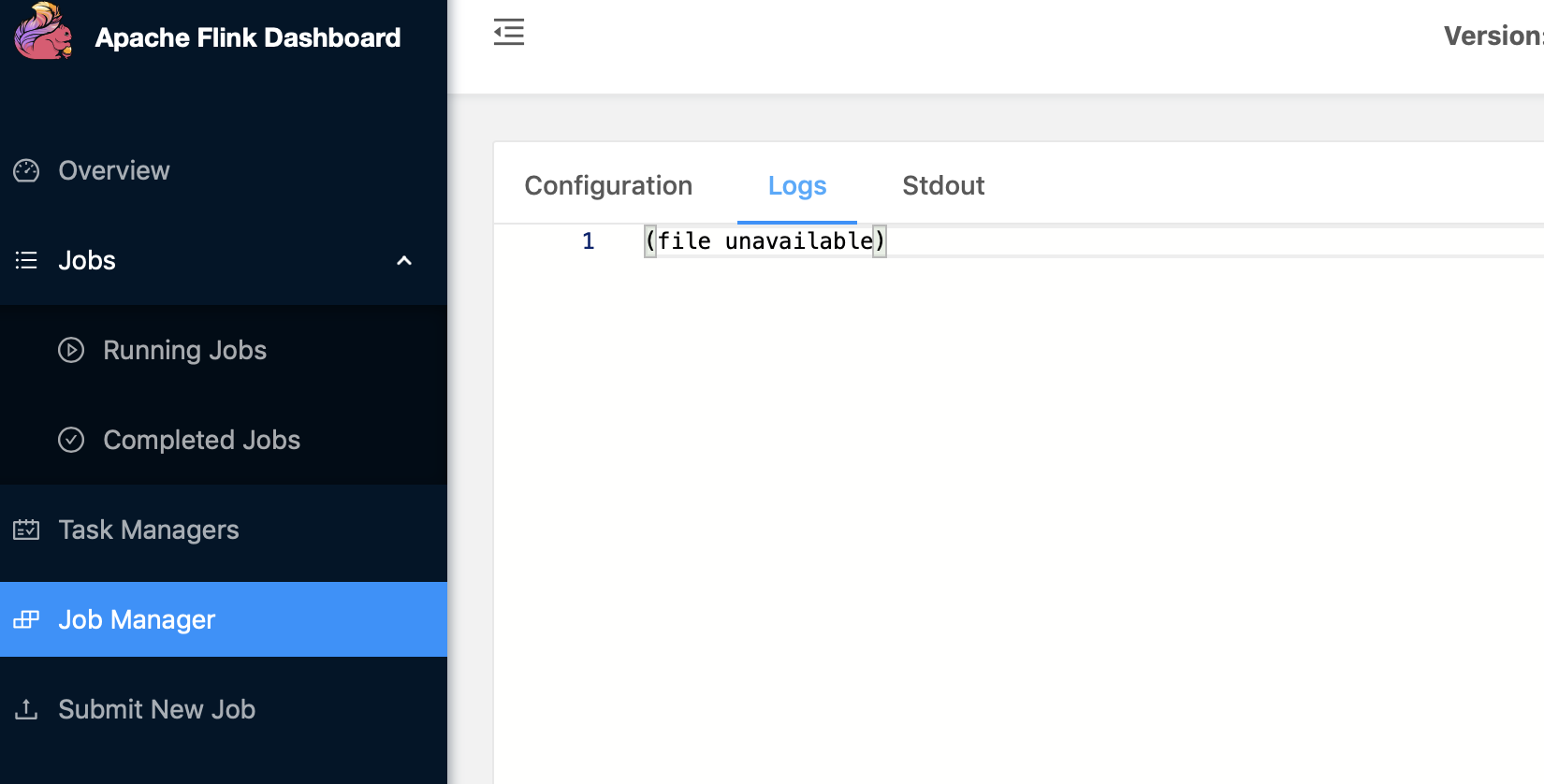Click the Version label in header
The image size is (1544, 784).
1493,36
